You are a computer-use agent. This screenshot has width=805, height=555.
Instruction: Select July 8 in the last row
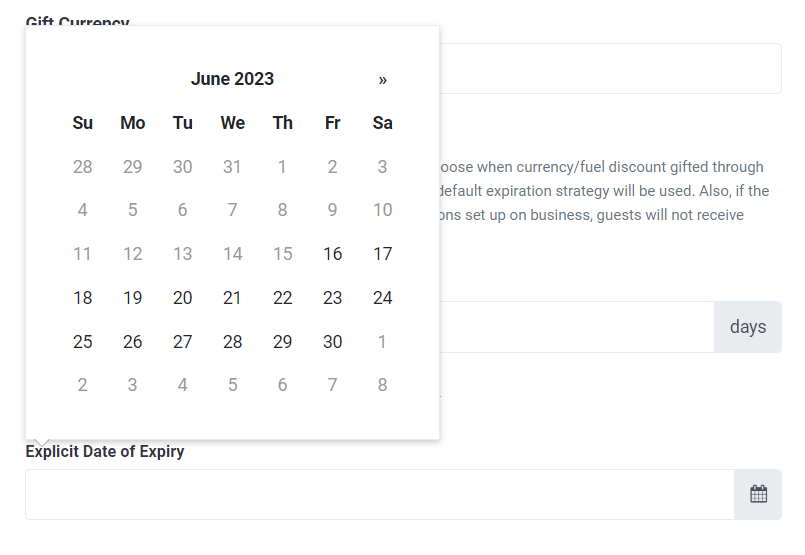click(382, 385)
